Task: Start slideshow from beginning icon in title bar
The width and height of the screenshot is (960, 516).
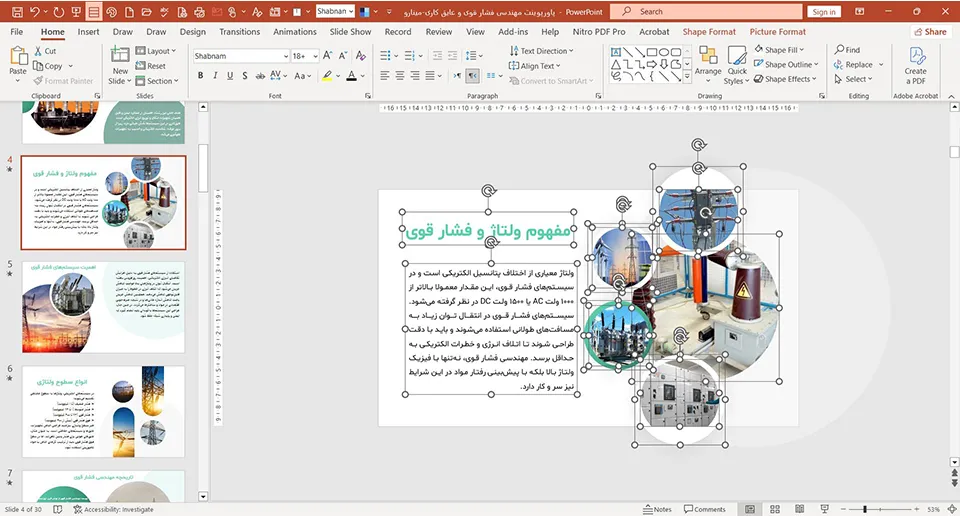Action: (76, 12)
